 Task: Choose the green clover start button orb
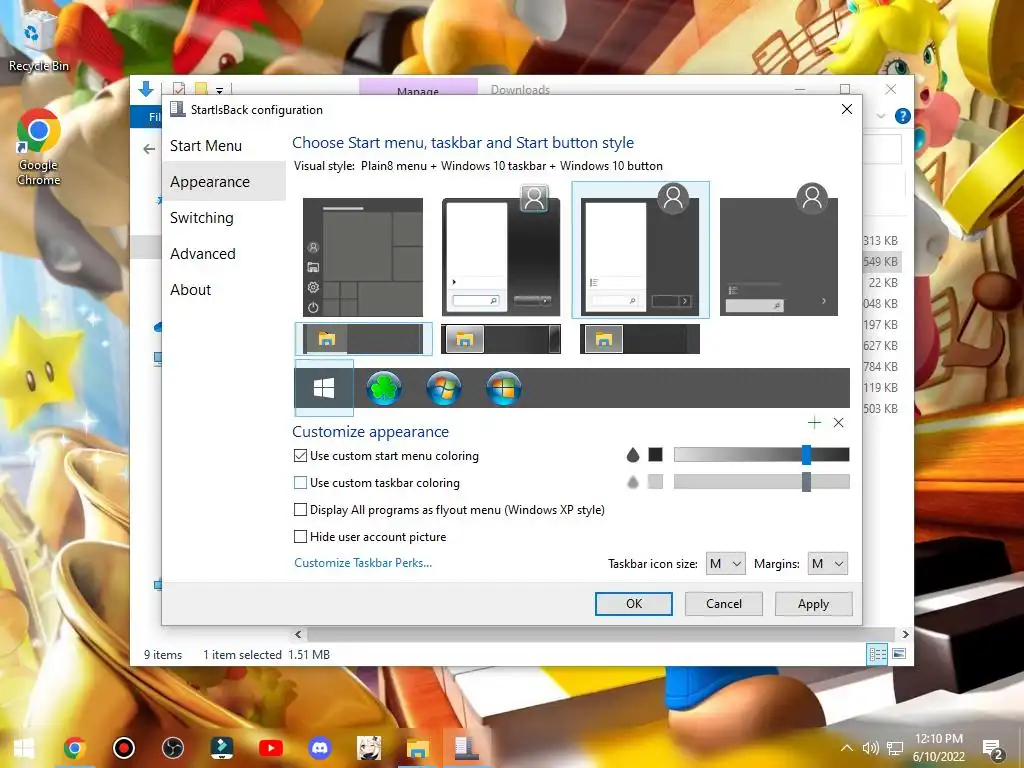(383, 388)
